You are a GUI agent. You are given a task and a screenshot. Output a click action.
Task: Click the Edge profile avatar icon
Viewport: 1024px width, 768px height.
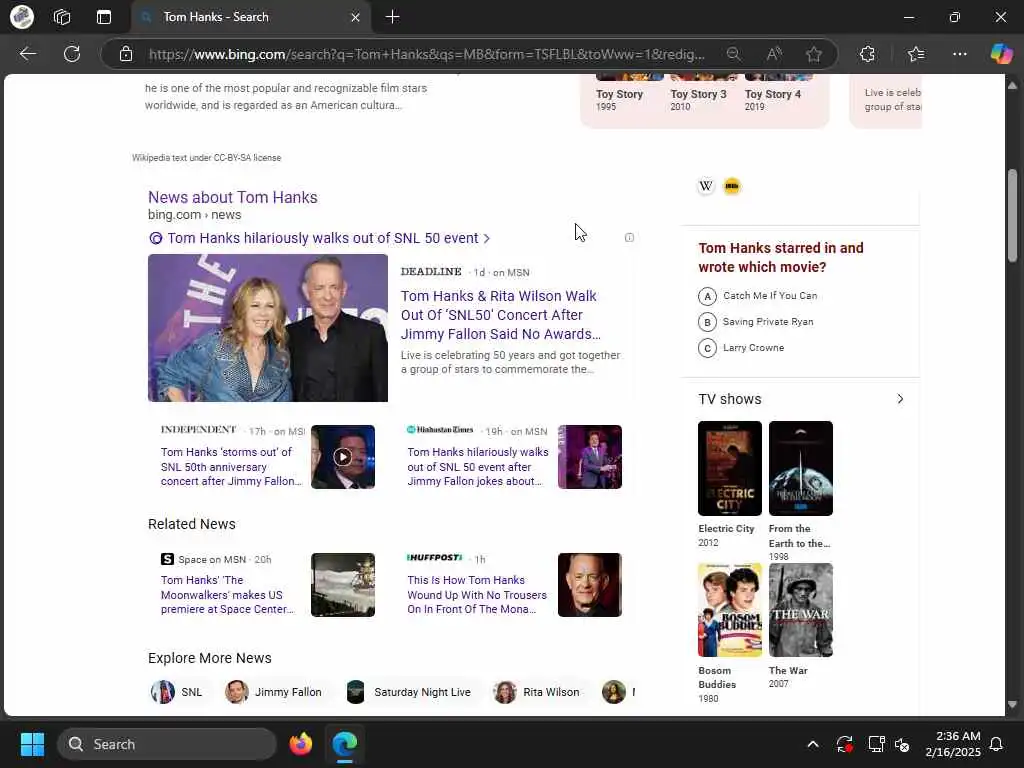[x=22, y=17]
